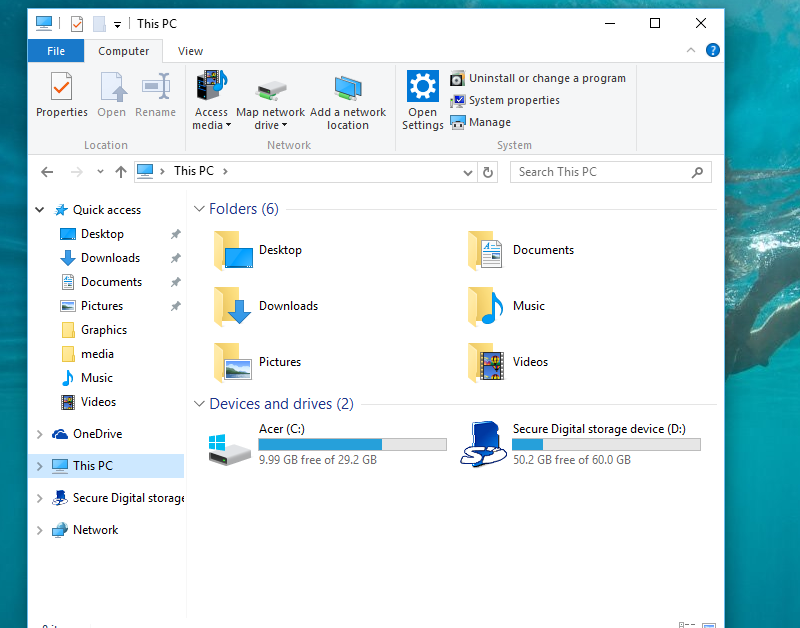This screenshot has width=800, height=628.
Task: Click the Properties ribbon icon
Action: (62, 96)
